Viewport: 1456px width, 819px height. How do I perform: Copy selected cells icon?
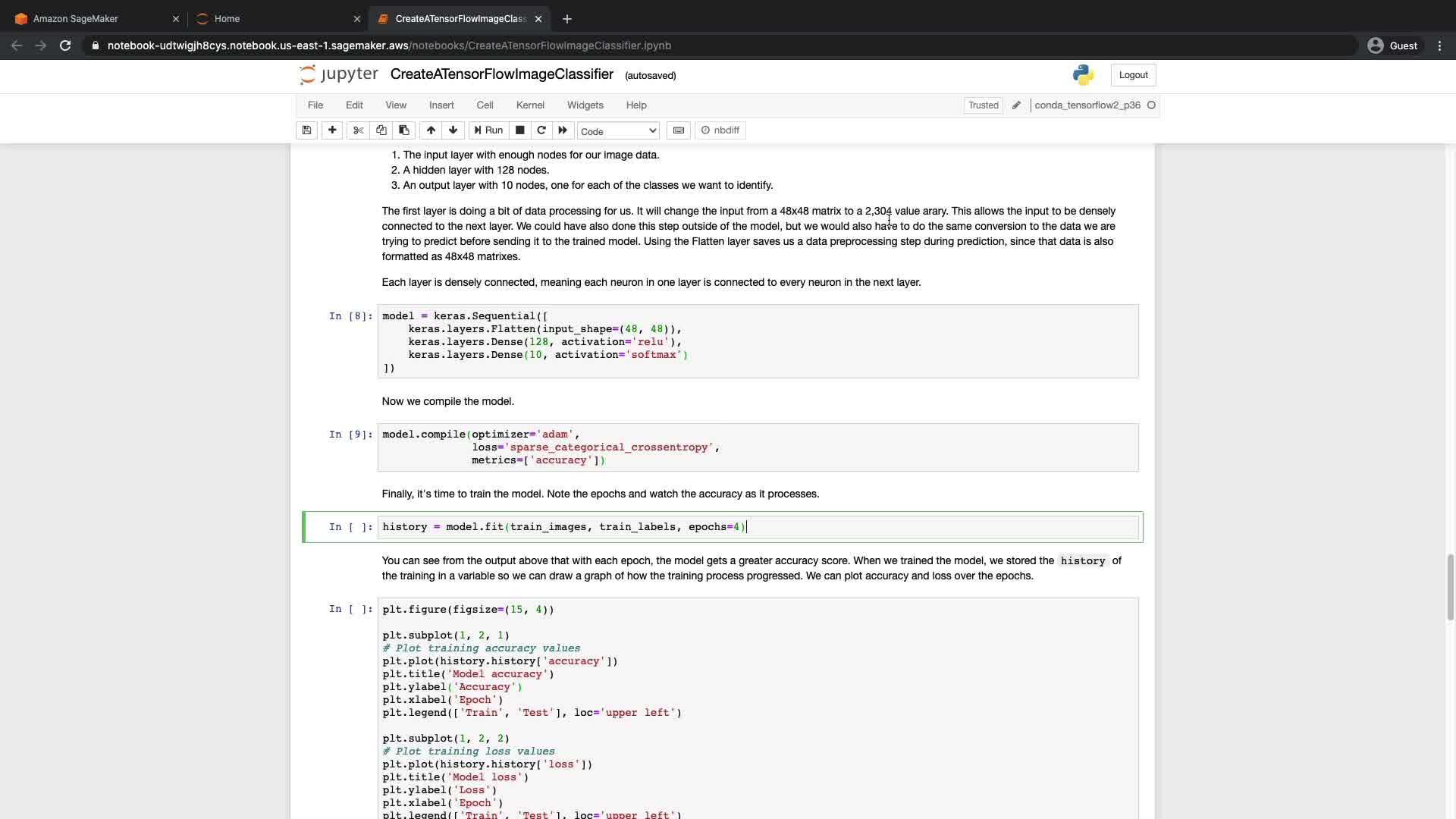tap(381, 130)
